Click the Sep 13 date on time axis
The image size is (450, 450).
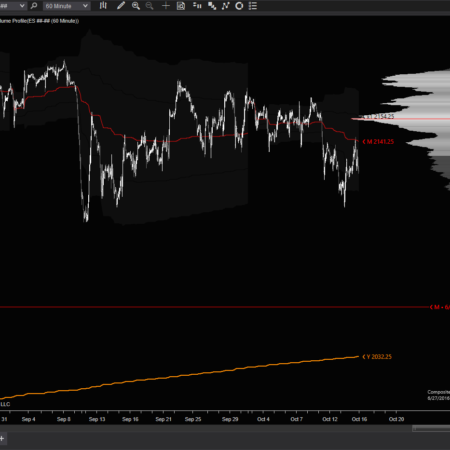(x=97, y=419)
